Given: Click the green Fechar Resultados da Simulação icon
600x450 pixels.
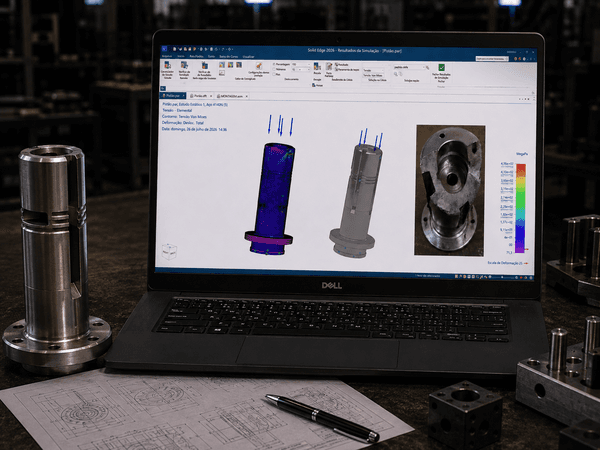Looking at the screenshot, I should (442, 67).
